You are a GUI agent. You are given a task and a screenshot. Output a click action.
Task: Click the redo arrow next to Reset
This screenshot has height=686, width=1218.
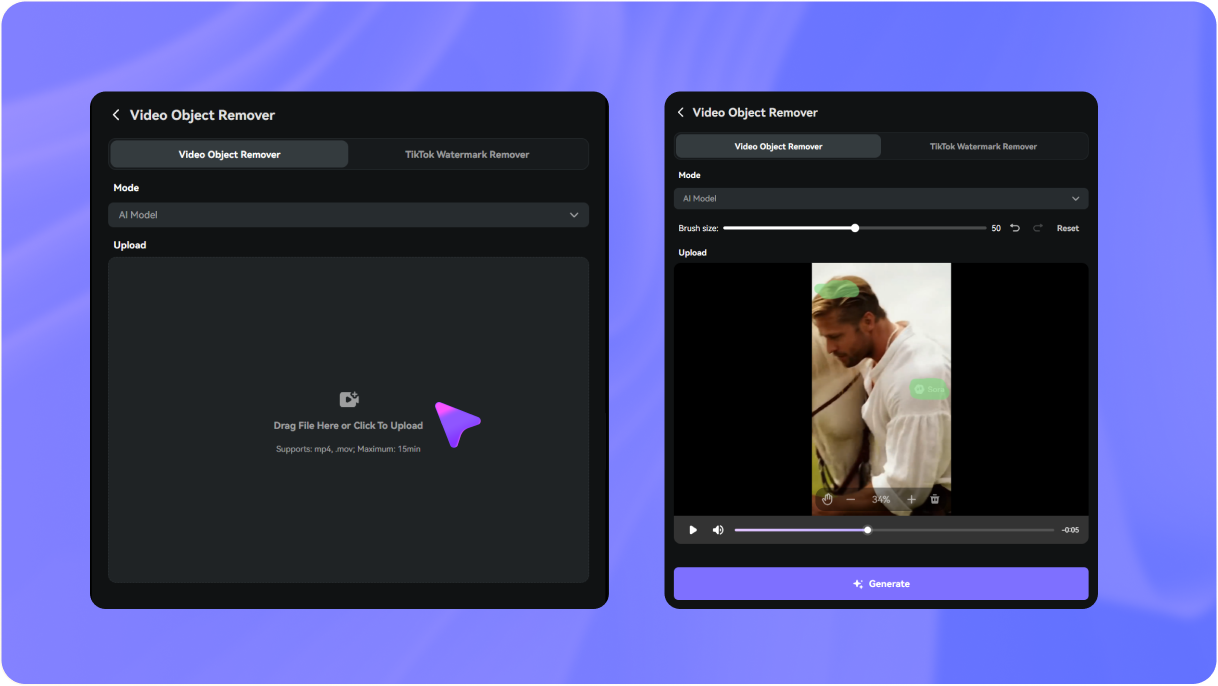[1038, 228]
